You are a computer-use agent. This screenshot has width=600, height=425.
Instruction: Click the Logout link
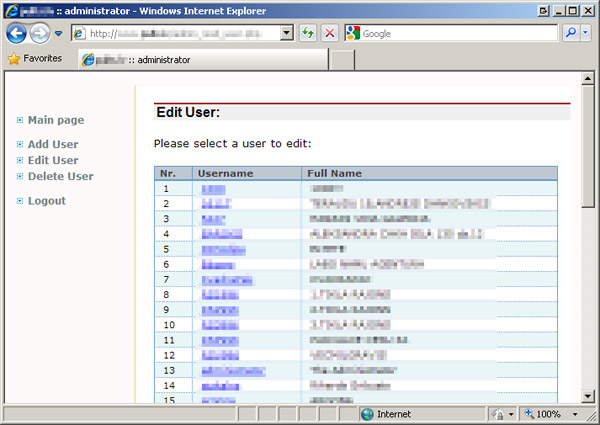click(46, 201)
